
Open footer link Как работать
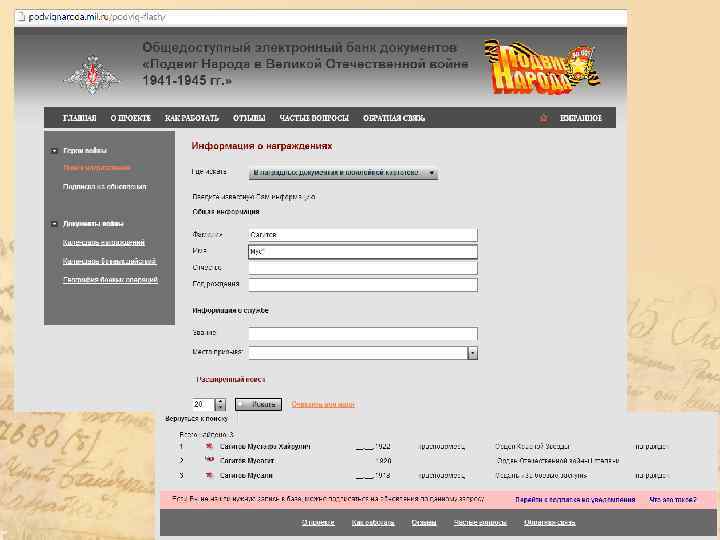(x=373, y=523)
